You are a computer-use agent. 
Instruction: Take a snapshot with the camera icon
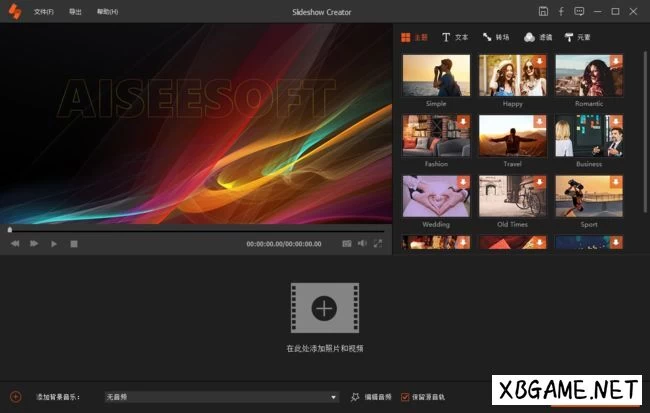347,243
